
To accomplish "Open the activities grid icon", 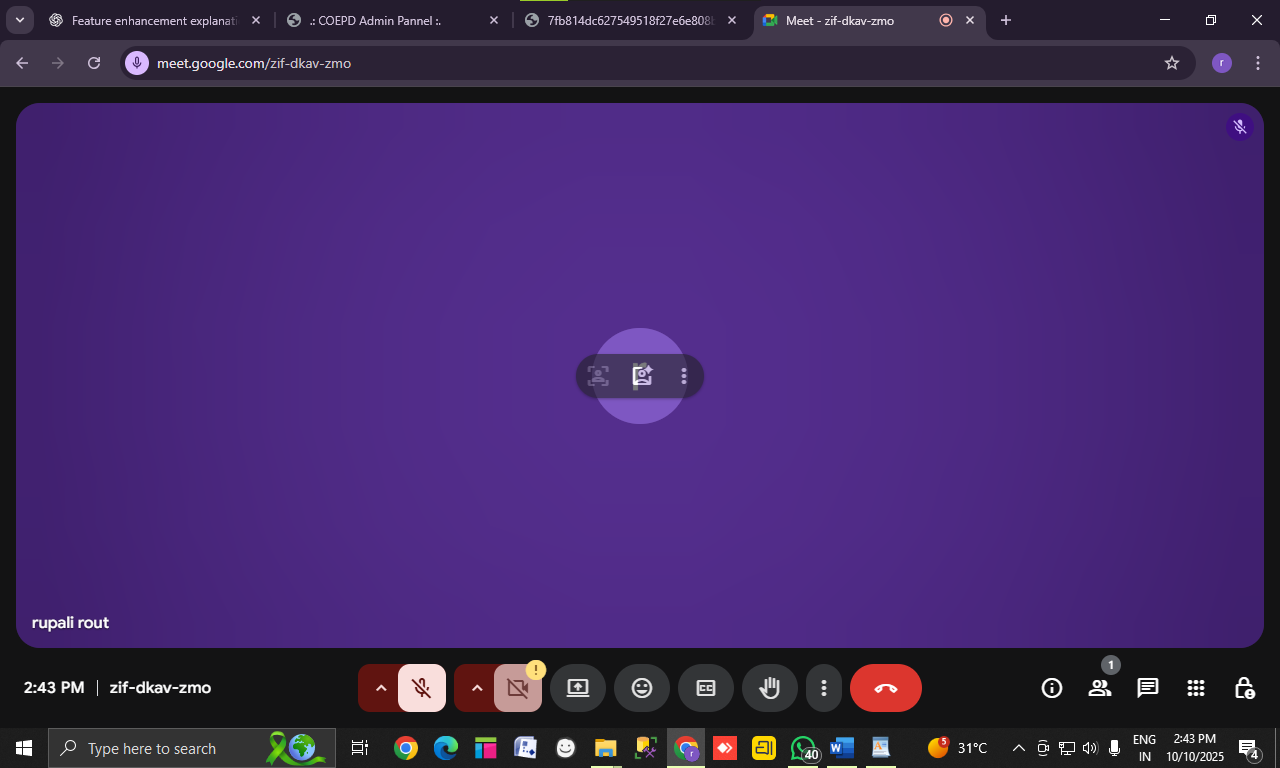I will tap(1195, 688).
